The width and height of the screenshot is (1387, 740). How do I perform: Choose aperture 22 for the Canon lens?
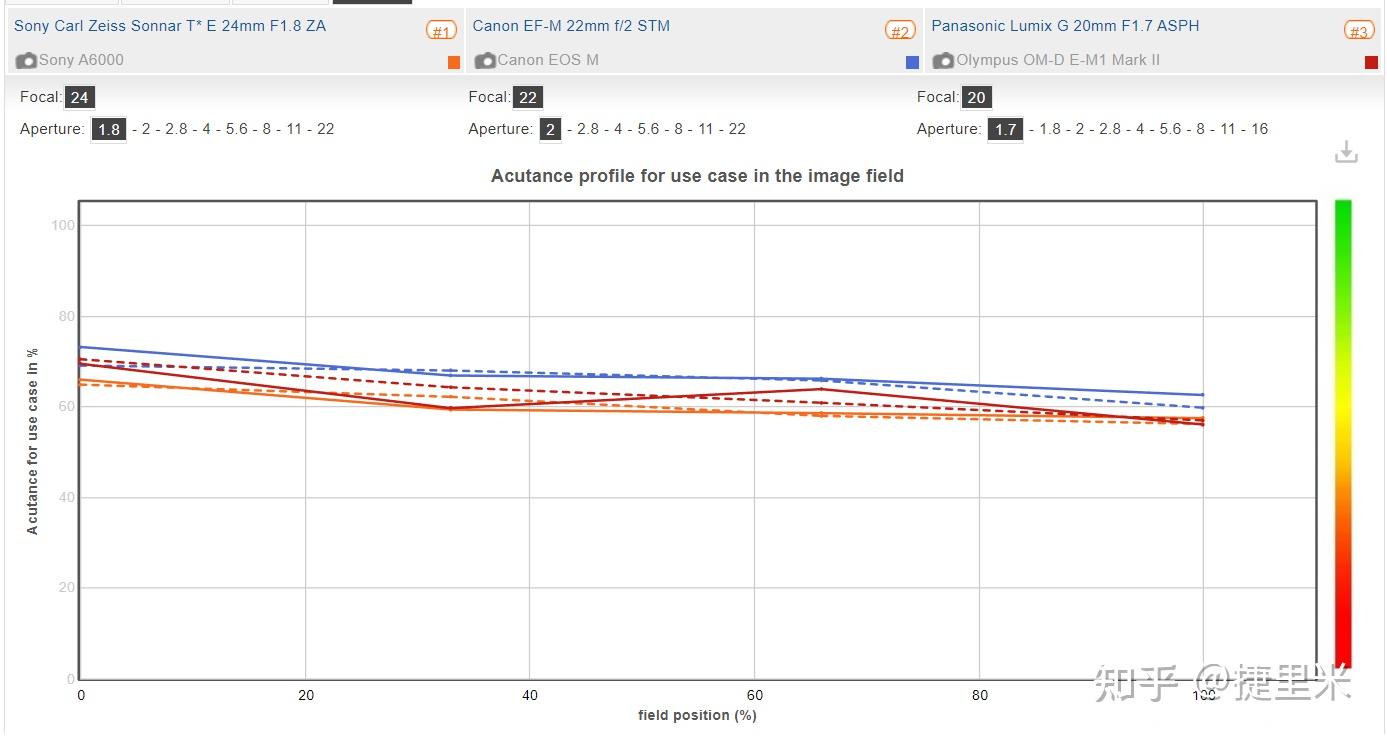point(737,129)
